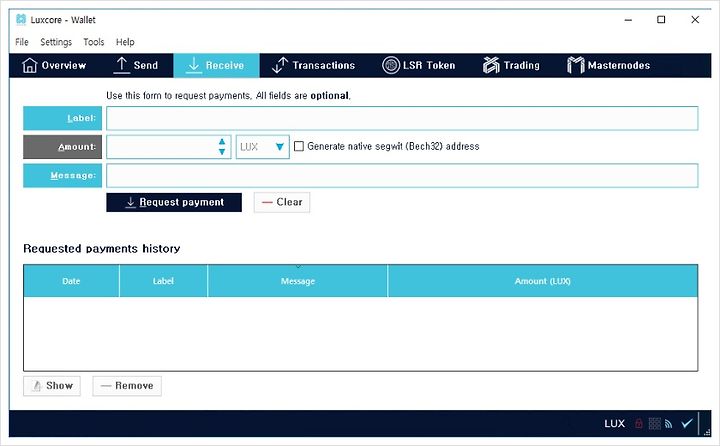Open the LUX unit dropdown
Viewport: 720px width, 446px height.
point(263,147)
